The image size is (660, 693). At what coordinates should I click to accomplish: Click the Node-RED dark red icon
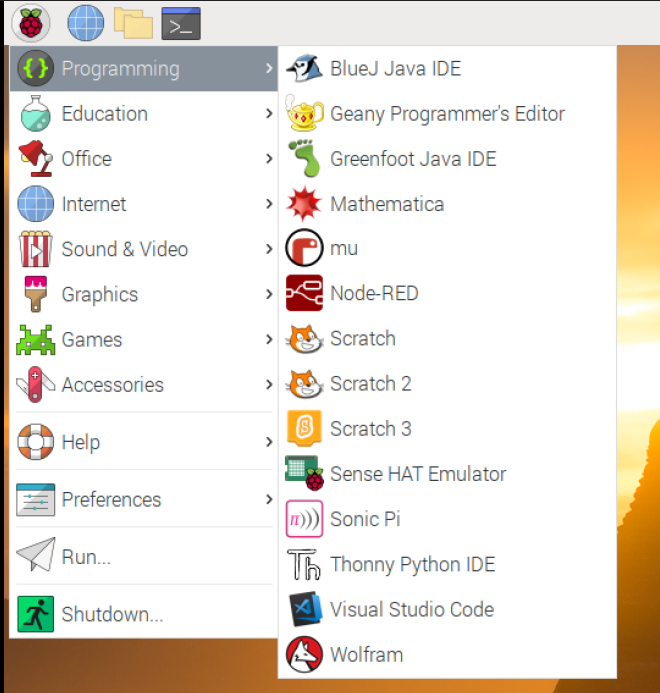click(x=304, y=293)
